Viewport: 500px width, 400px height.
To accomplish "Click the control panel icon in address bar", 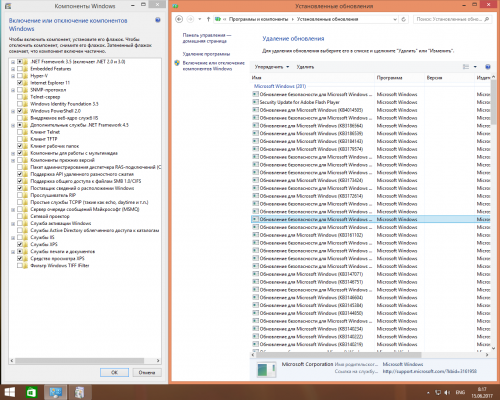I will coord(218,19).
